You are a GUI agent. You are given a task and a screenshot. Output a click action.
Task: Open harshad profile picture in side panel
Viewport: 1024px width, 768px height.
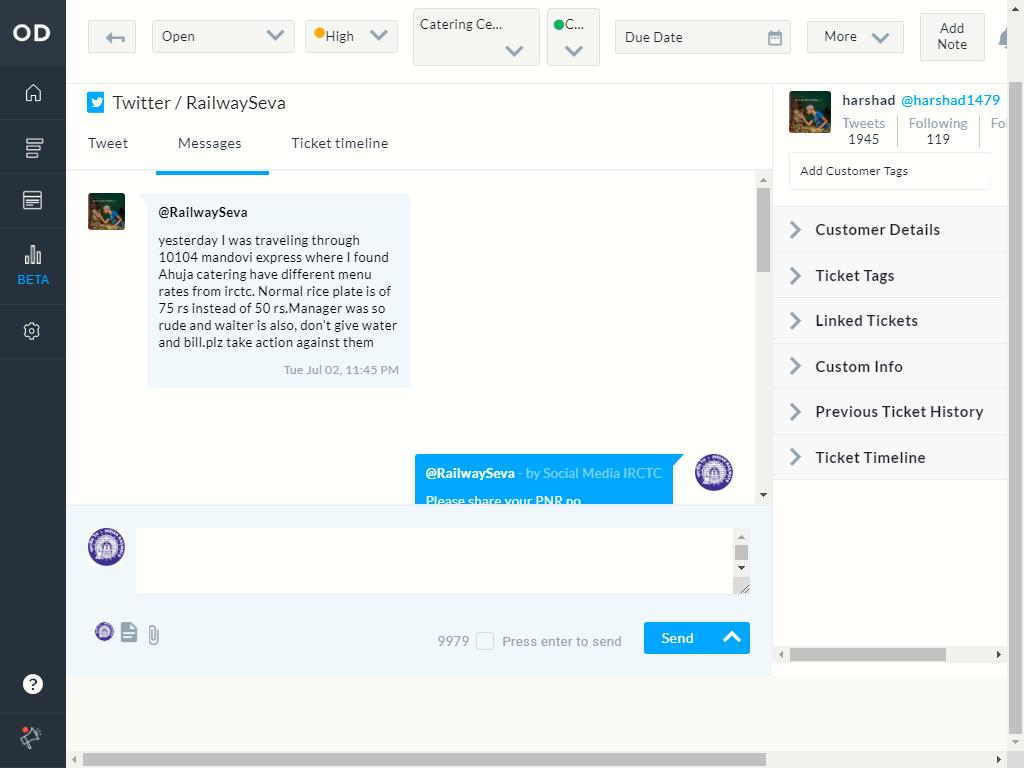click(x=810, y=112)
